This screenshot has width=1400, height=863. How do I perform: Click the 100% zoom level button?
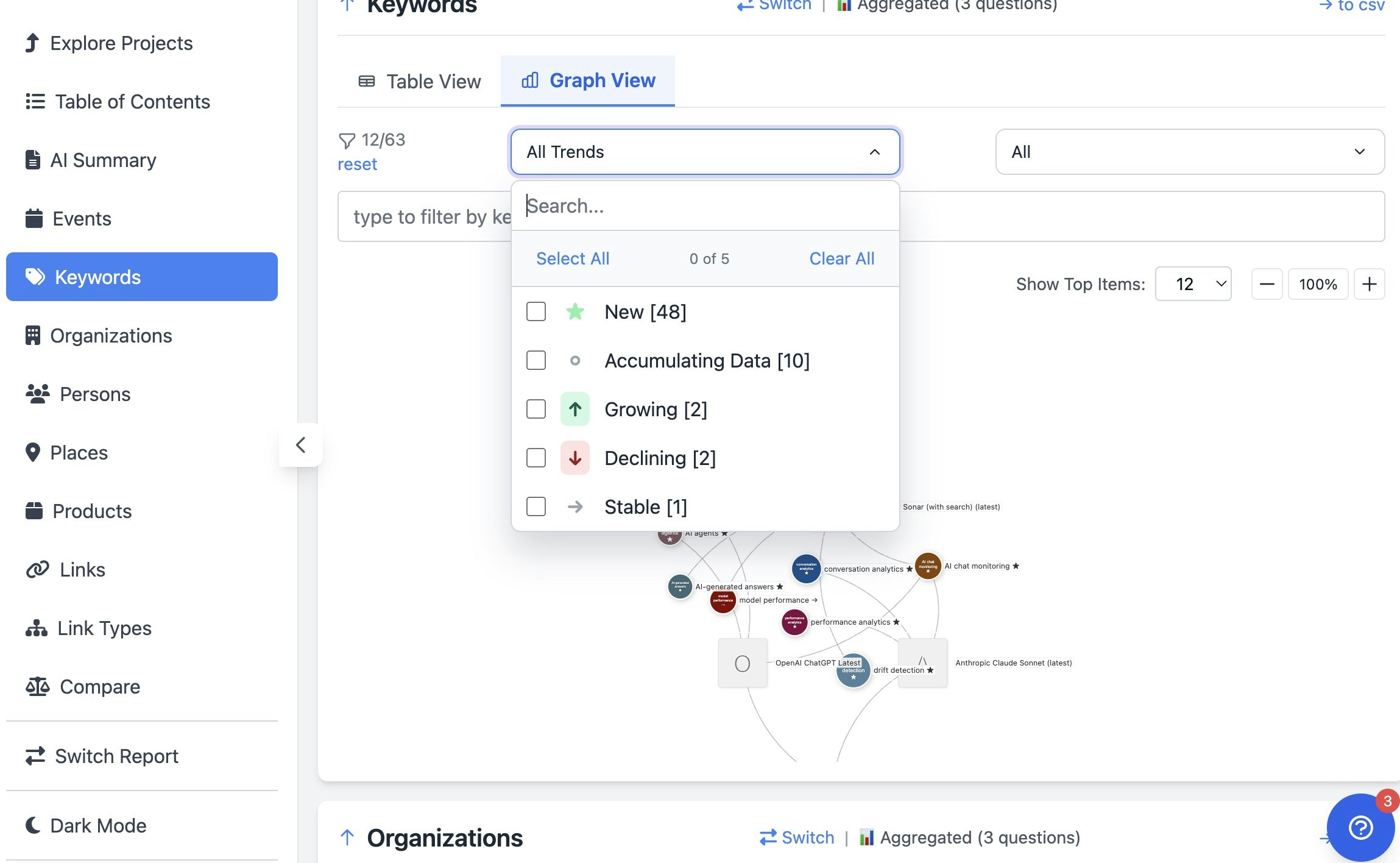pos(1317,284)
